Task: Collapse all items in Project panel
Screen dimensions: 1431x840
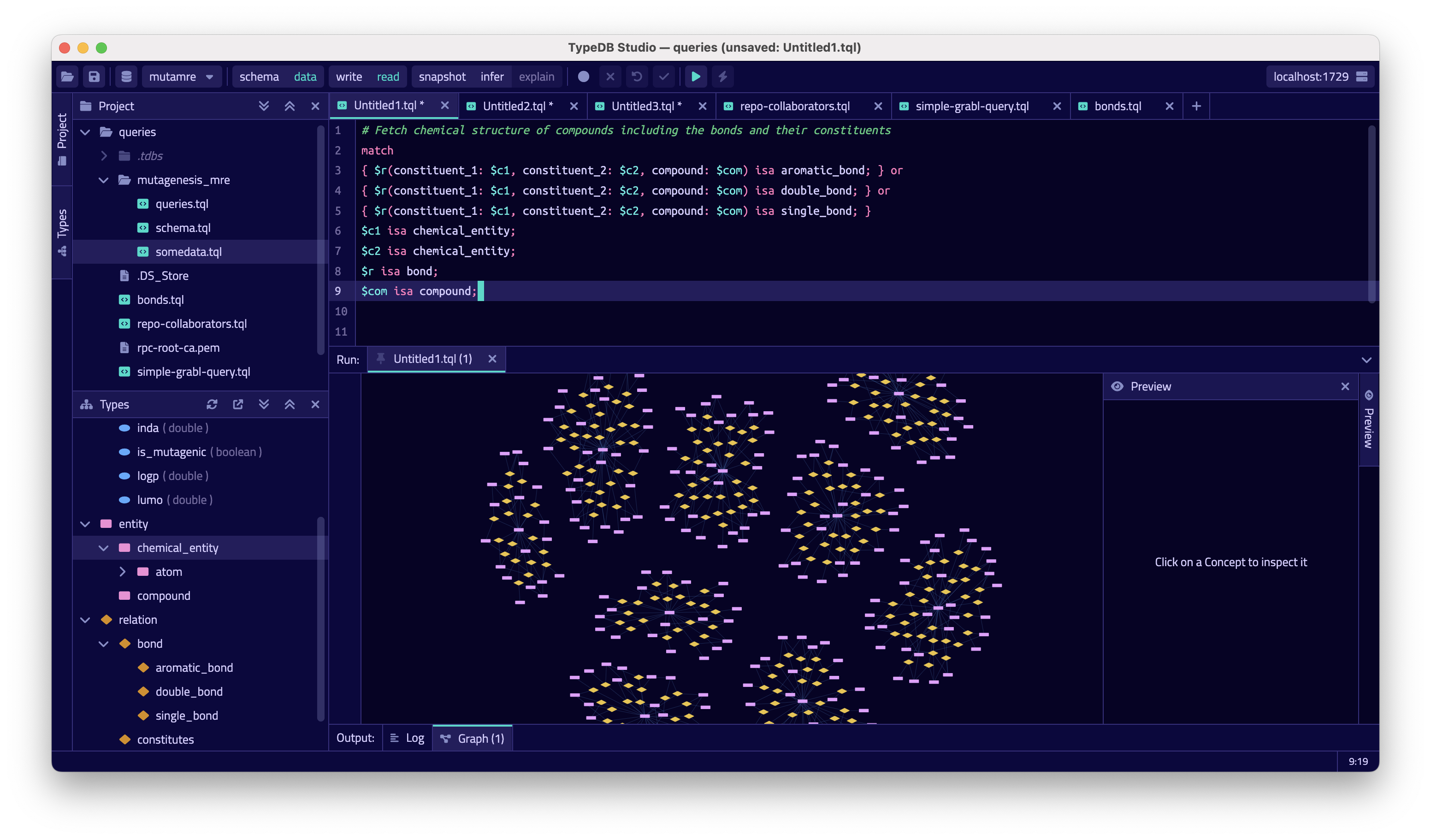Action: pos(290,106)
